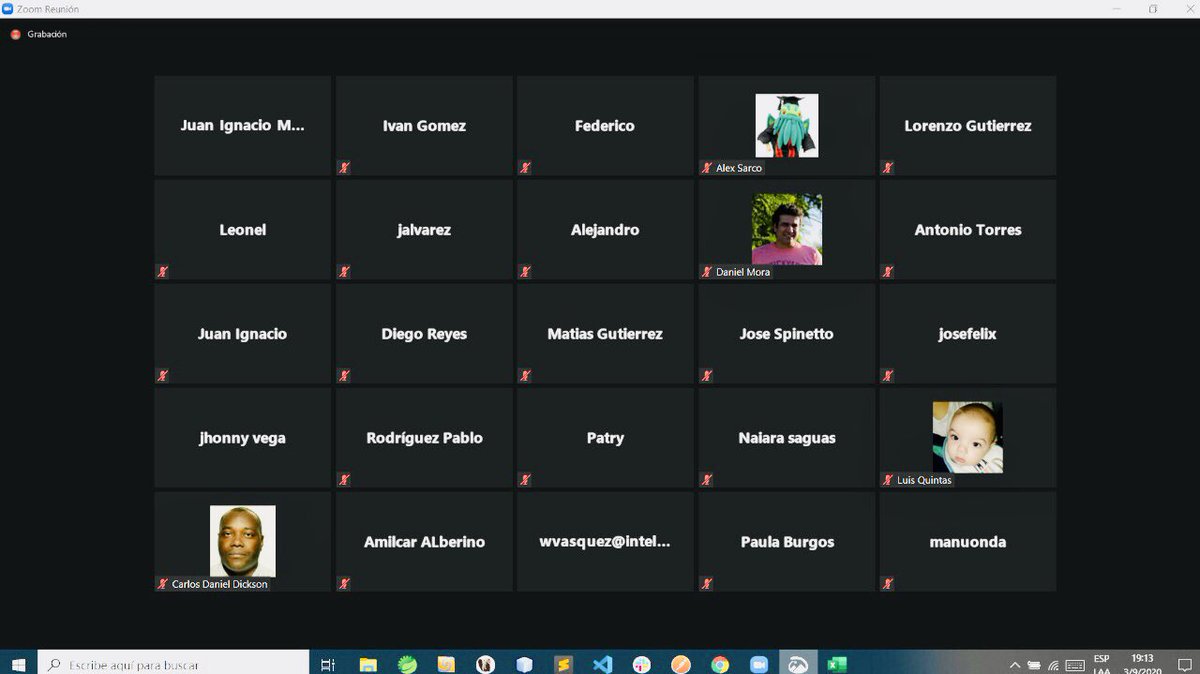
Task: Click the muted mic icon on Patry tile
Action: [525, 480]
